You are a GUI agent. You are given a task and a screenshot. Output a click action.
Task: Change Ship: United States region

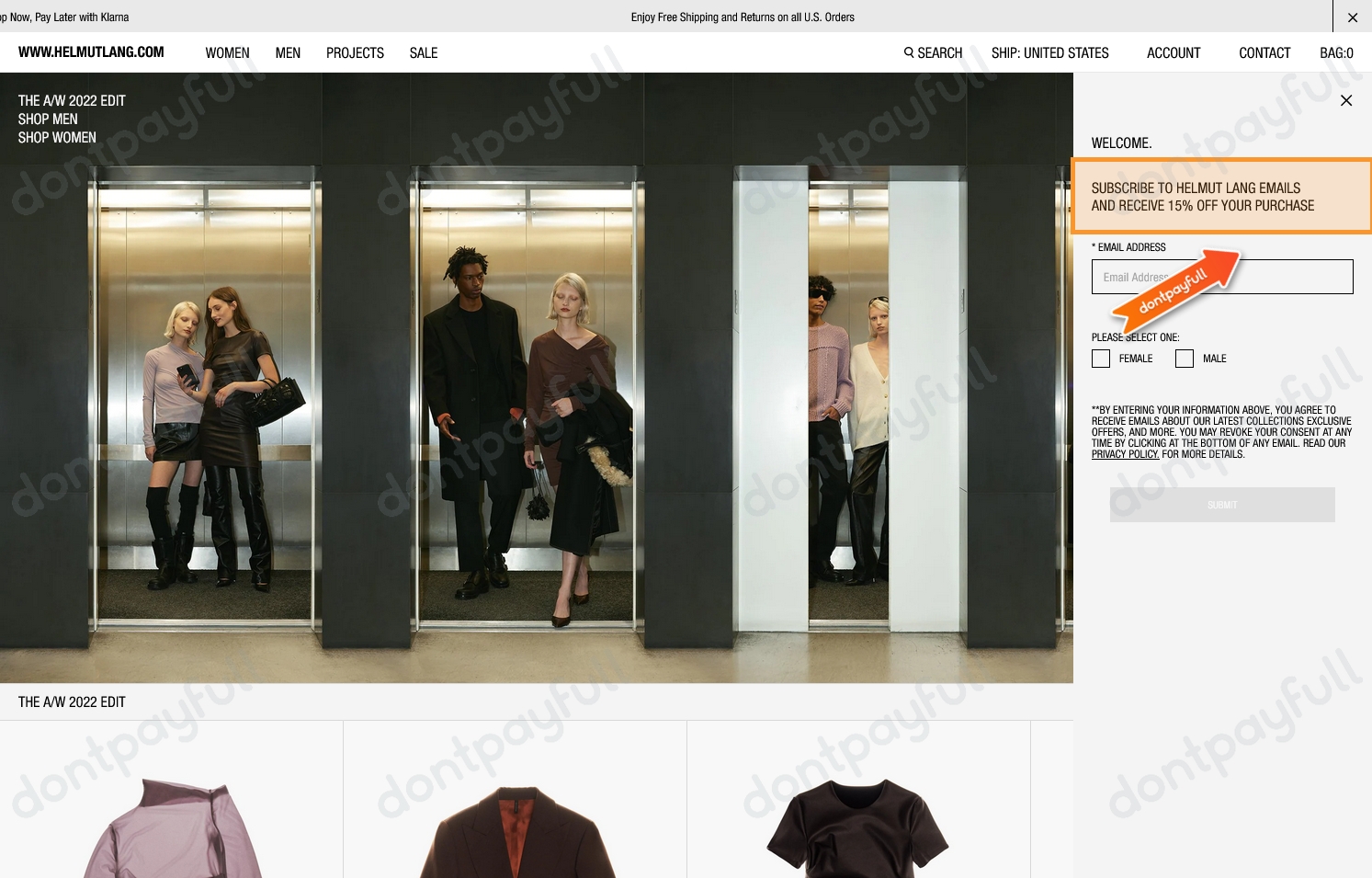click(1049, 53)
